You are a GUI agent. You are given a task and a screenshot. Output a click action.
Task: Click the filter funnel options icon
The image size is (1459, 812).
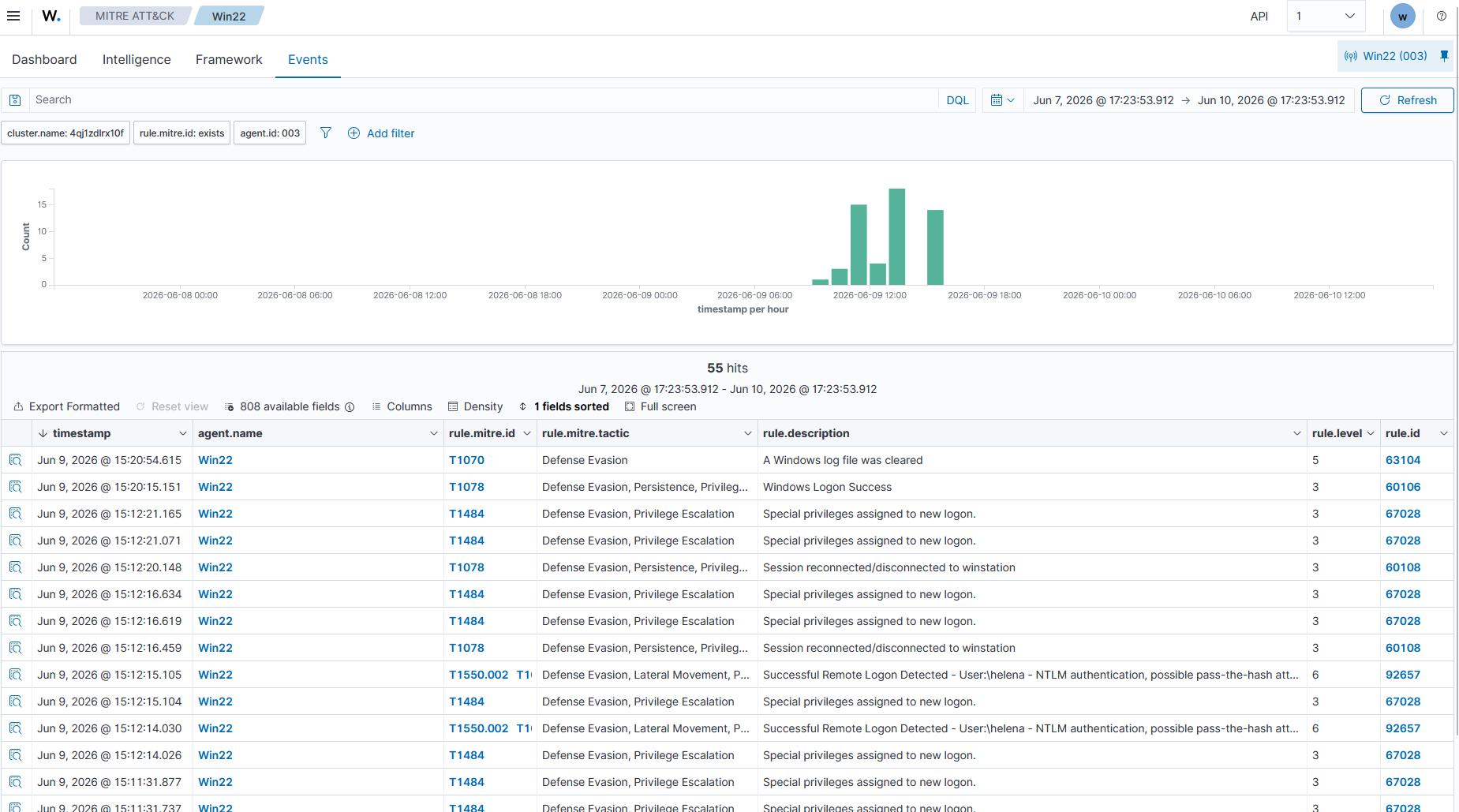click(325, 133)
